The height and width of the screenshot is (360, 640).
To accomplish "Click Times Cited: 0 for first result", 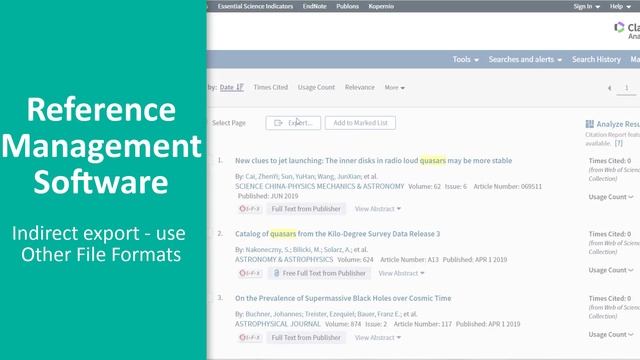I will pos(610,161).
